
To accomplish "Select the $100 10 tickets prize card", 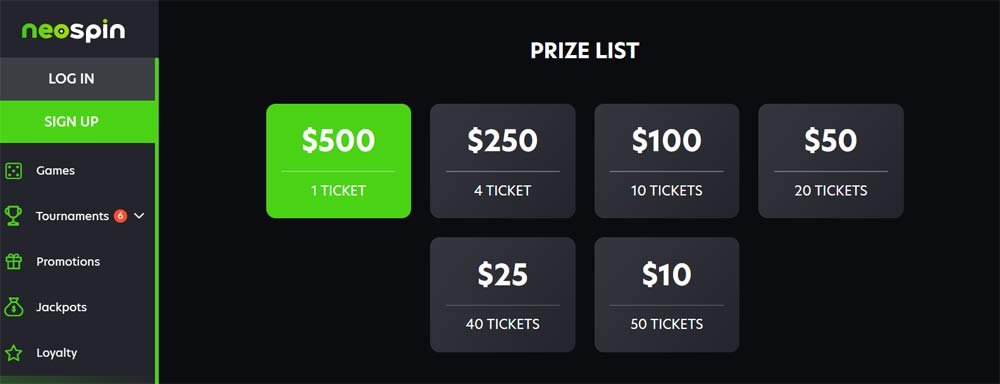I will point(666,161).
